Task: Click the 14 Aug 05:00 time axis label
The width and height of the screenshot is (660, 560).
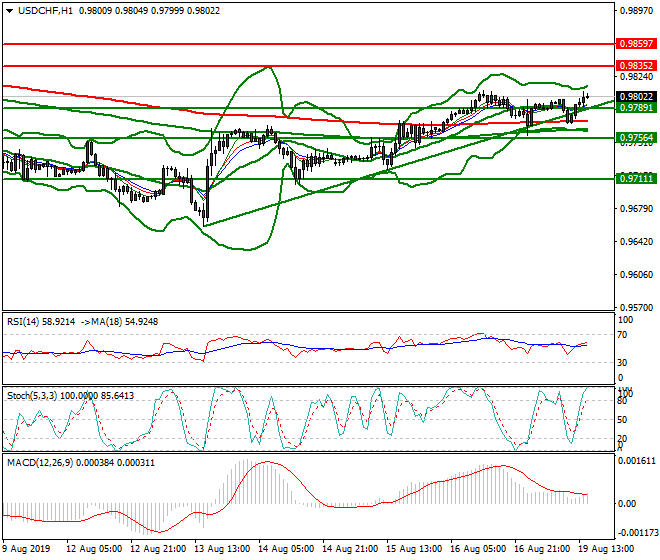Action: tap(286, 549)
